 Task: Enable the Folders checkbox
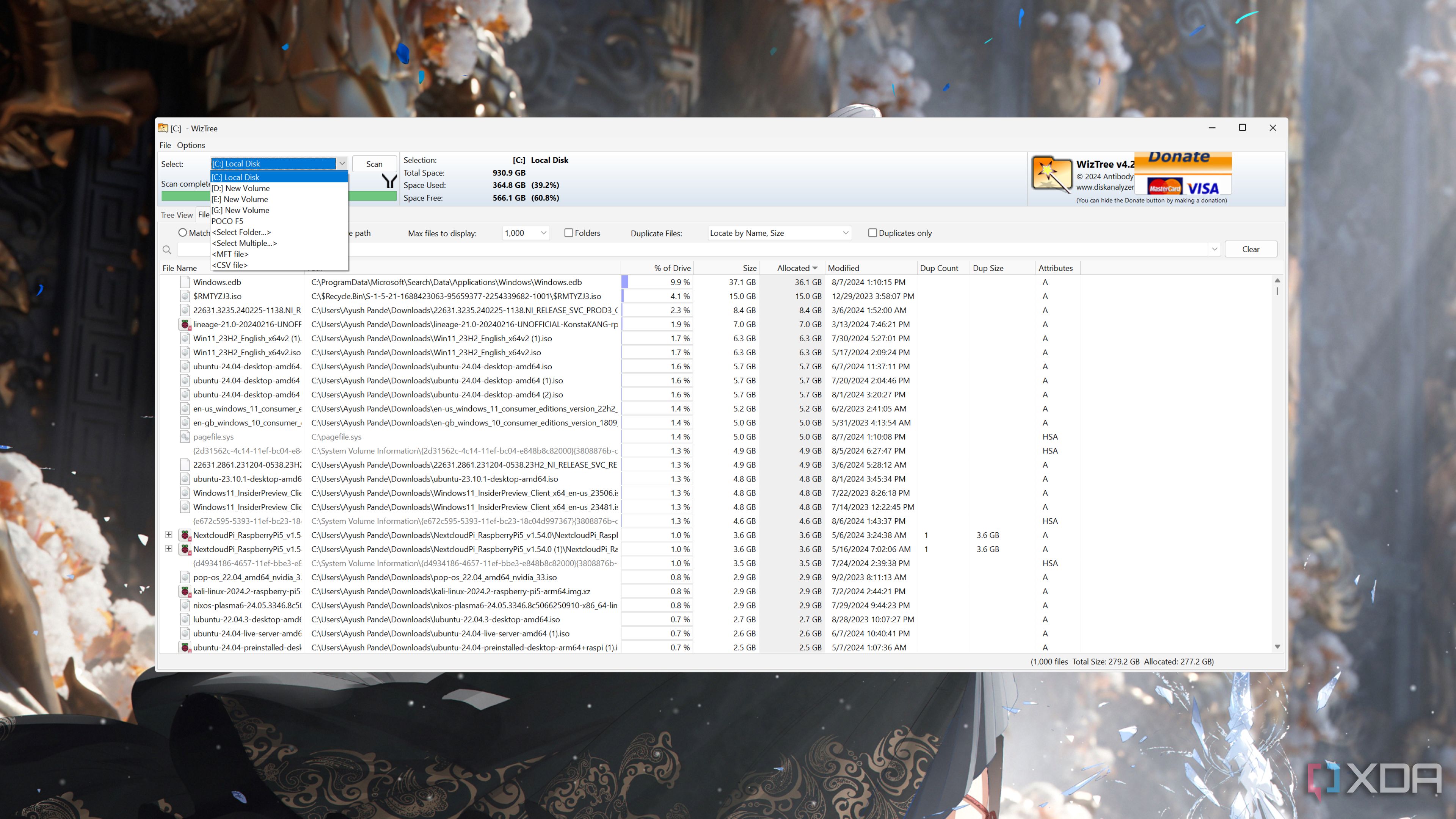[569, 233]
